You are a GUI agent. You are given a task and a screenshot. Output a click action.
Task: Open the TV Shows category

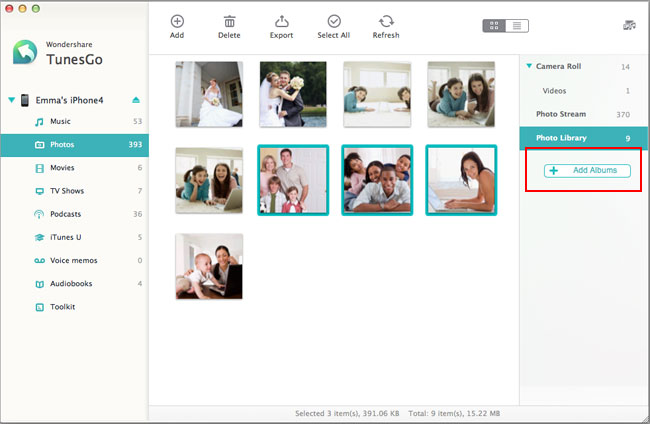click(75, 191)
